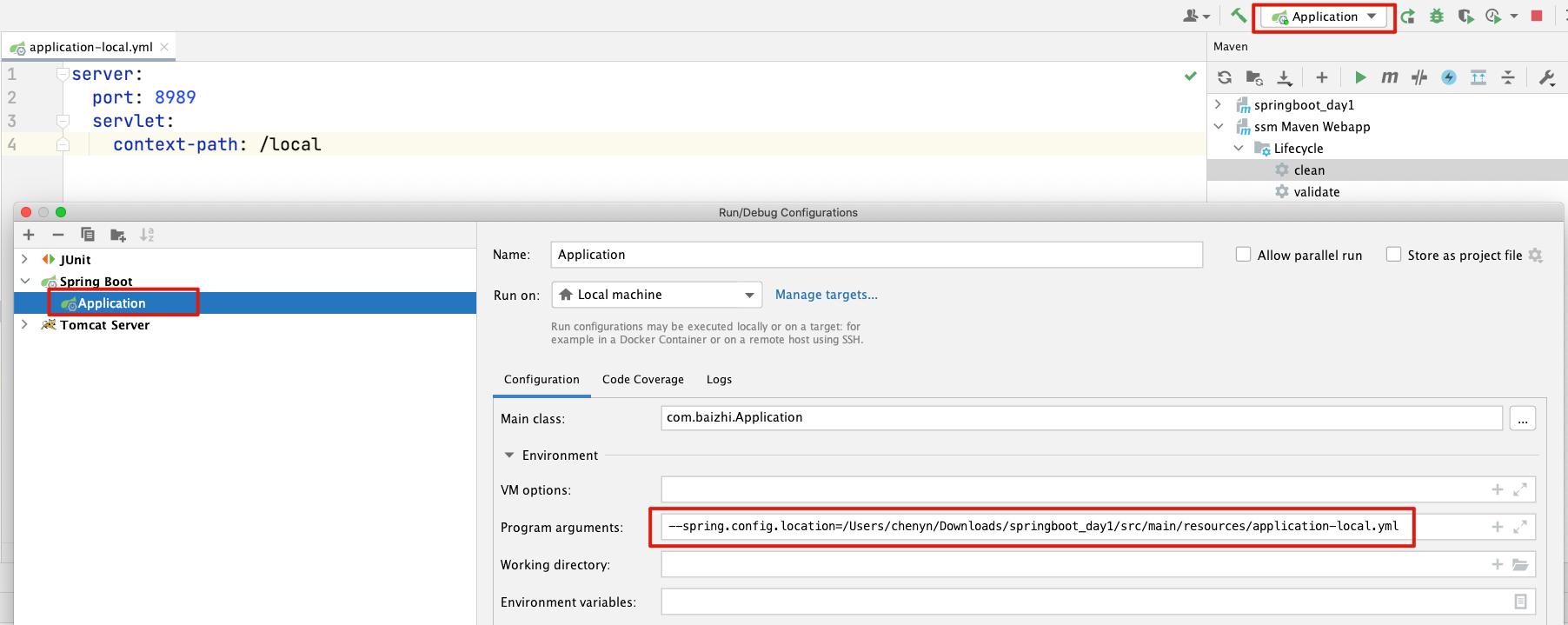Screen dimensions: 1568x625
Task: Open gear next to Store as project file
Action: coord(1536,255)
